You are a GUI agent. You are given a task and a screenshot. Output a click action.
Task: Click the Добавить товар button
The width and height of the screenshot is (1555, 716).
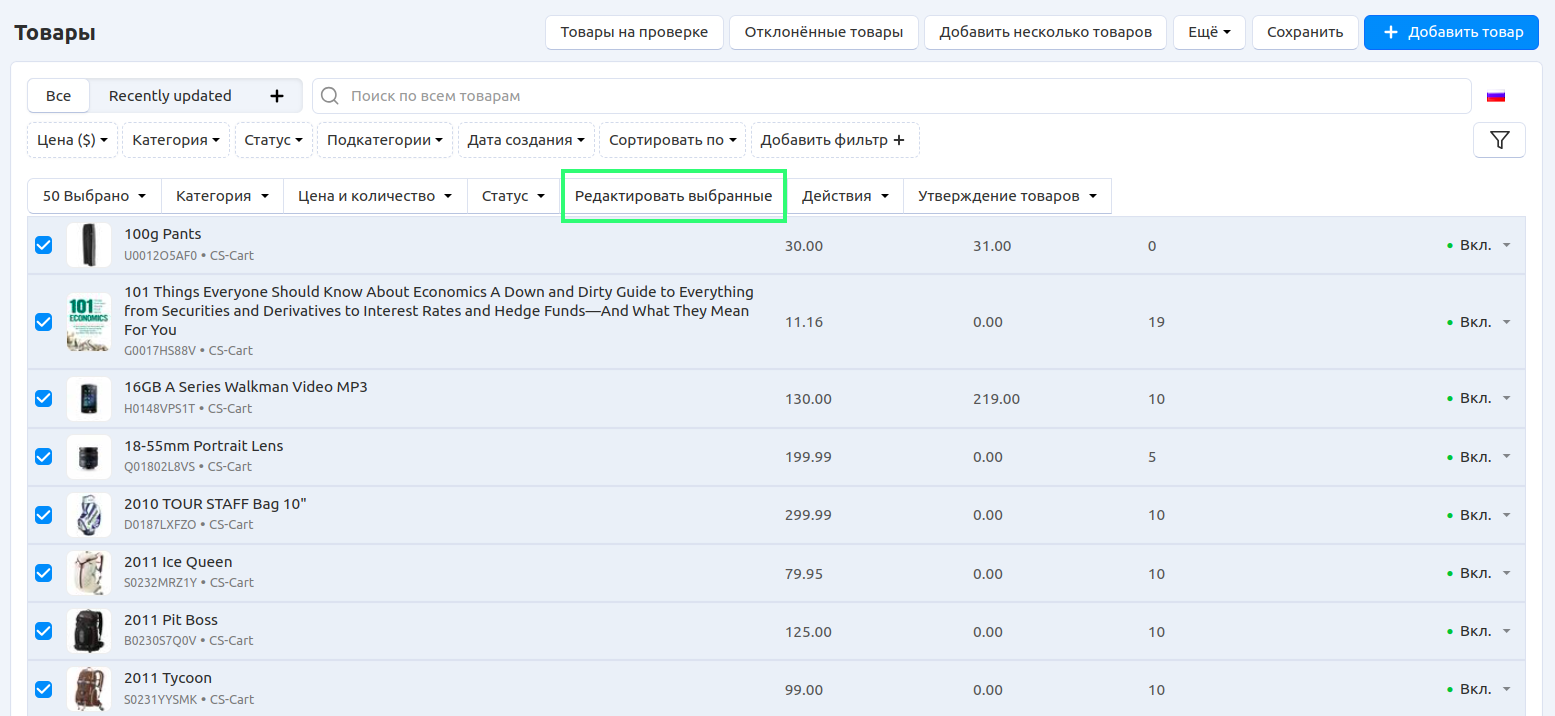1452,32
